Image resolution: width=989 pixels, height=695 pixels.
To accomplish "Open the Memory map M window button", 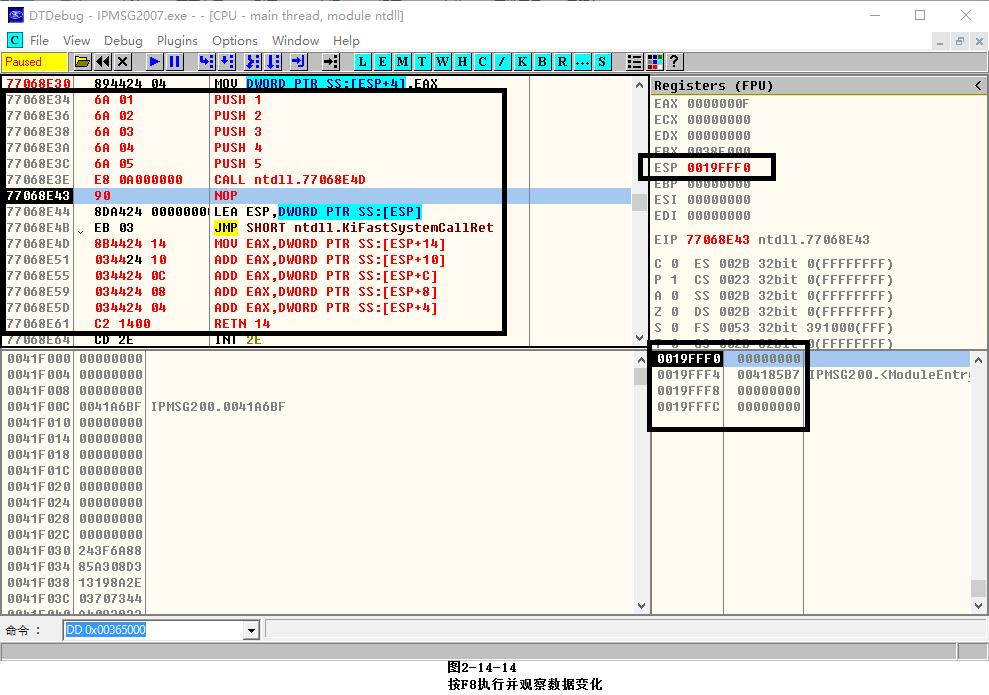I will tap(402, 62).
